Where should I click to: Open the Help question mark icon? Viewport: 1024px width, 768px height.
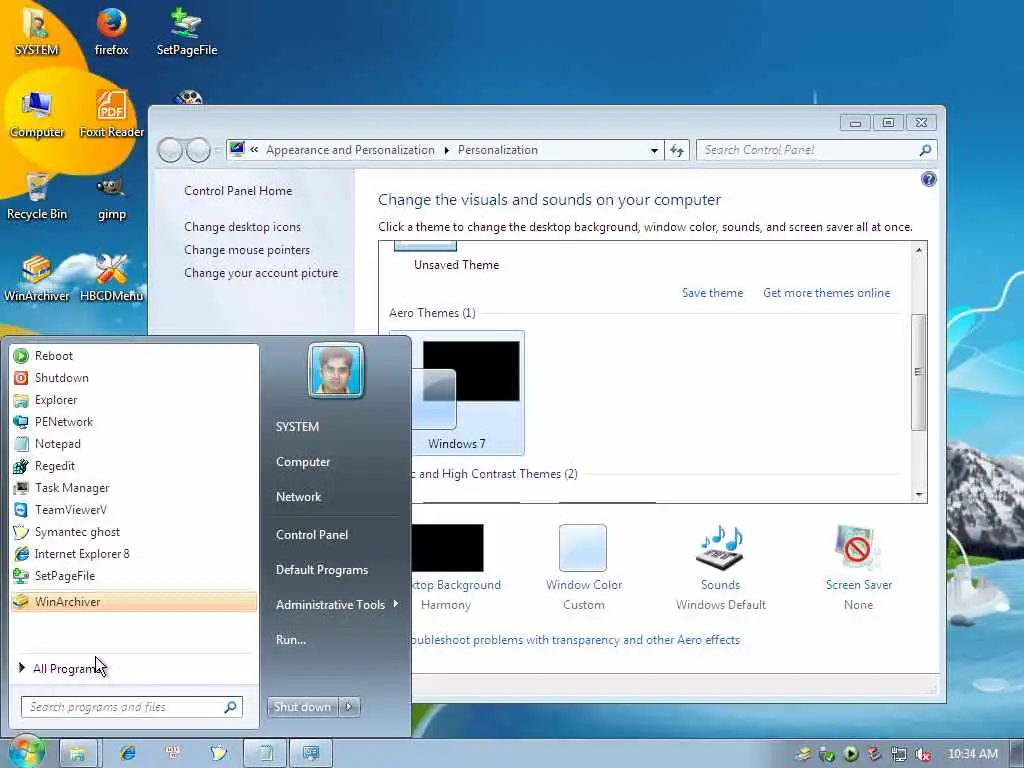tap(928, 179)
